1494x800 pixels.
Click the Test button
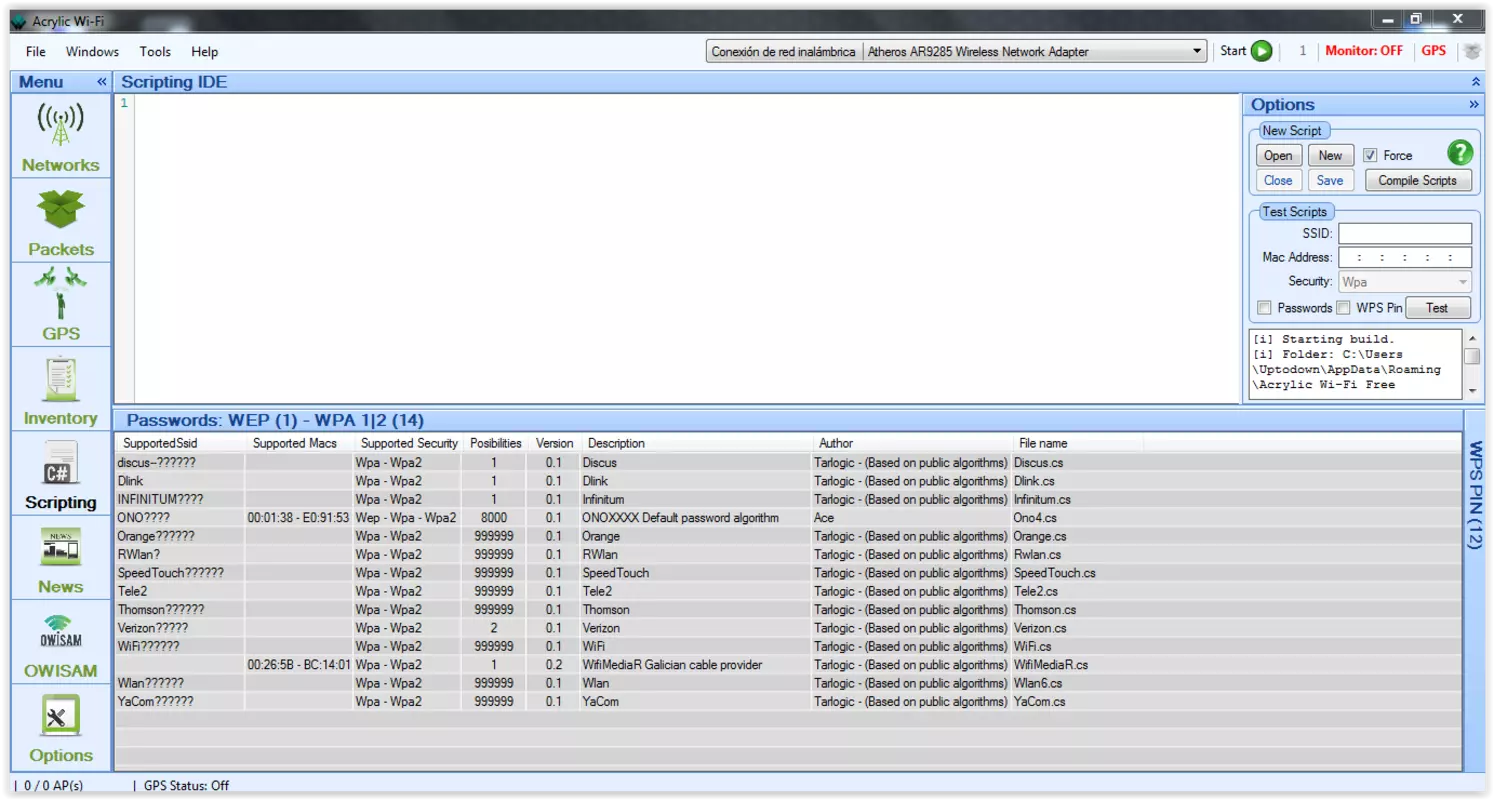pyautogui.click(x=1437, y=308)
